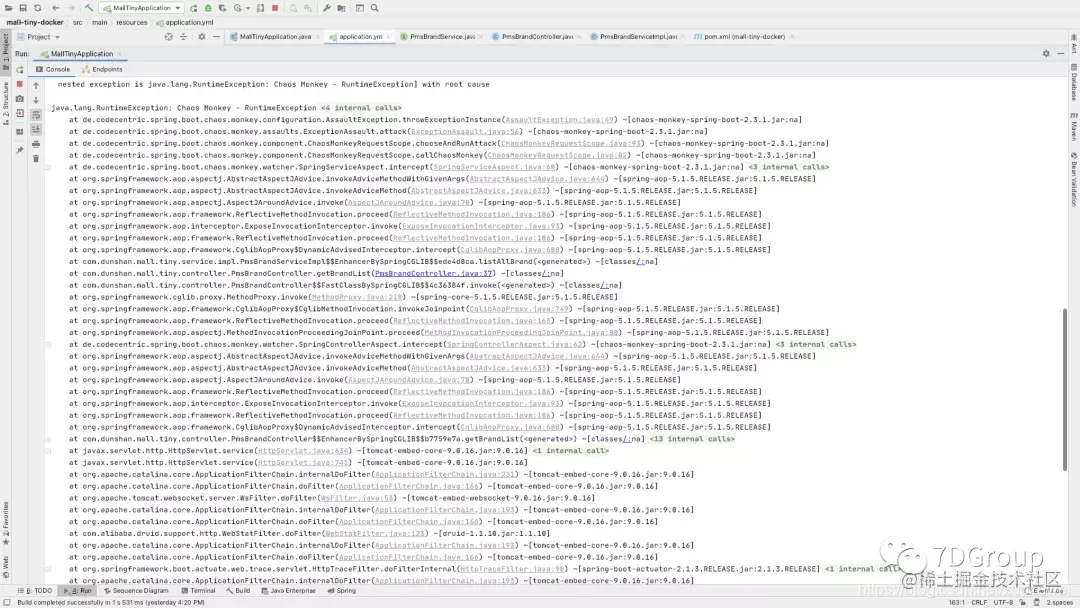The image size is (1080, 608).
Task: Click the Synchronize refresh icon
Action: (x=37, y=8)
